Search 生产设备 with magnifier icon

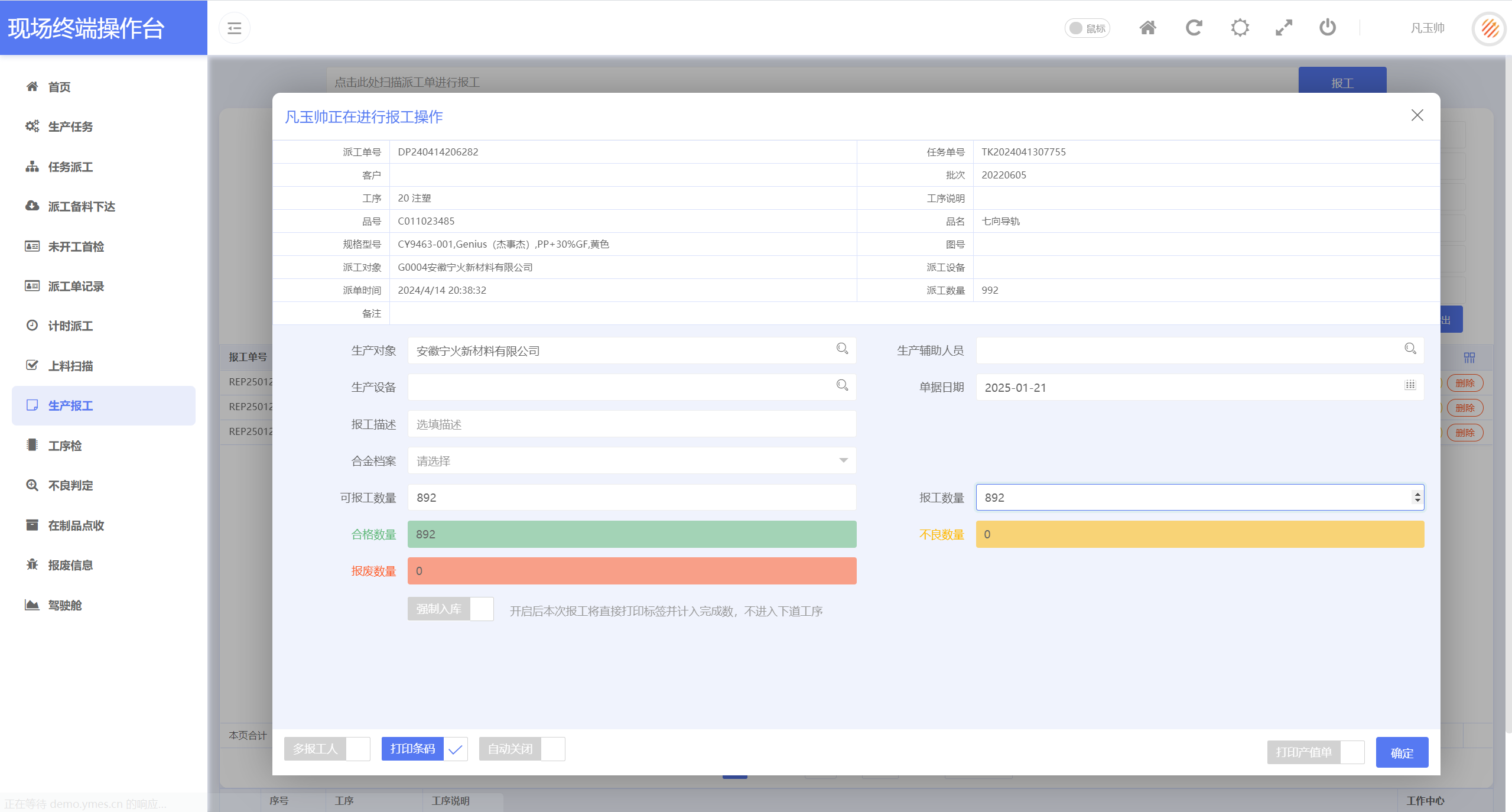[x=842, y=386]
